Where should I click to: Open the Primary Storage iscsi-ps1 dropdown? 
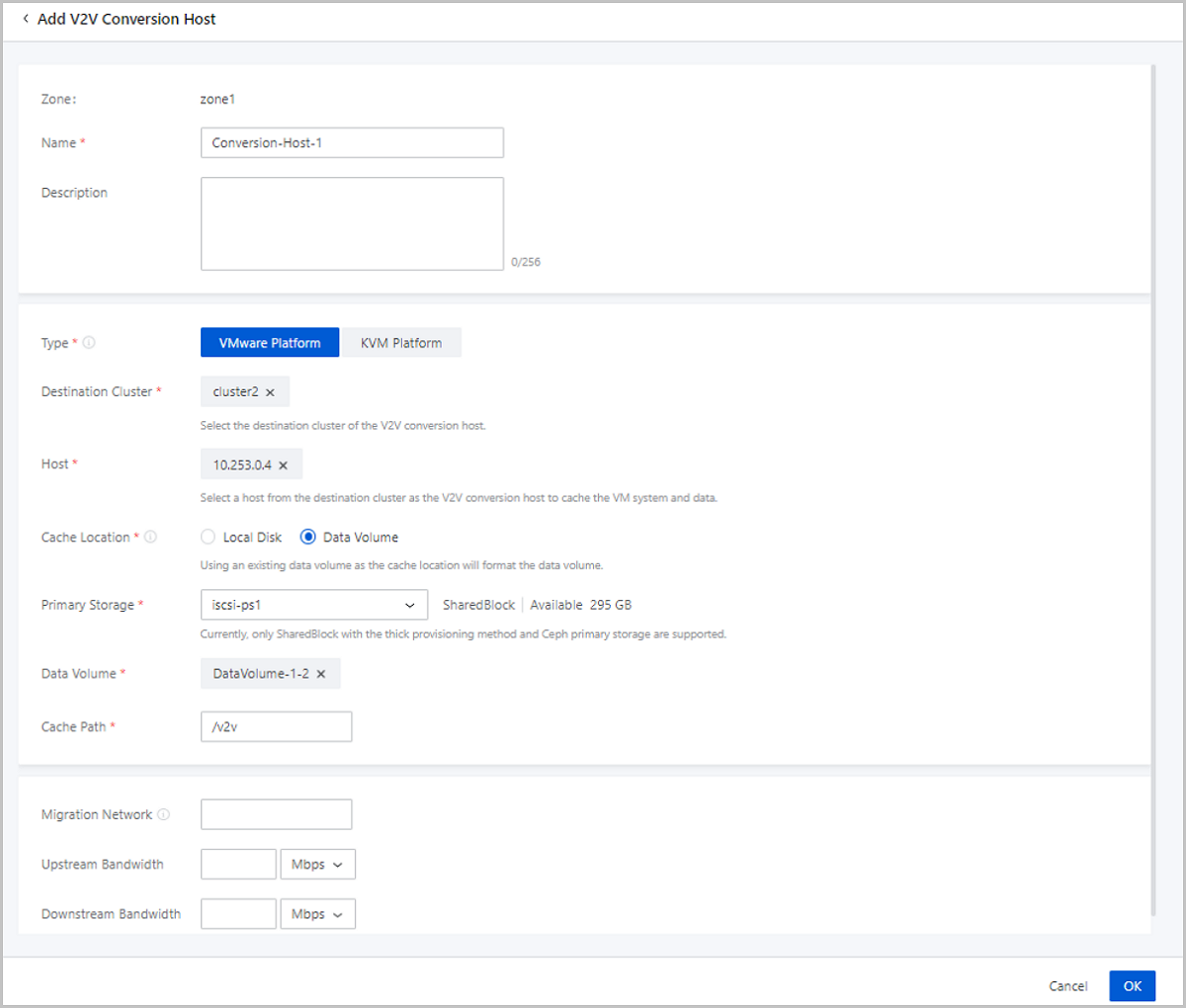click(x=313, y=605)
